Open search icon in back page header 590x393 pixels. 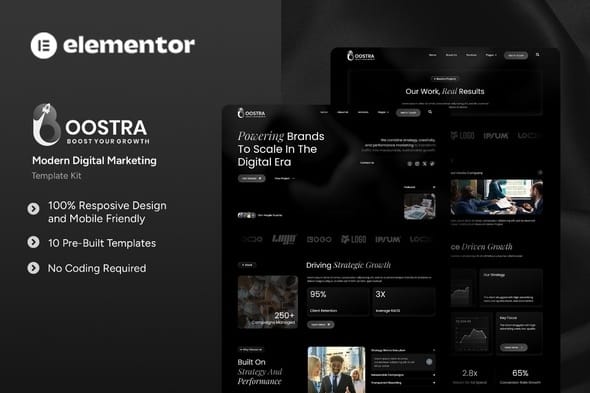click(x=538, y=55)
